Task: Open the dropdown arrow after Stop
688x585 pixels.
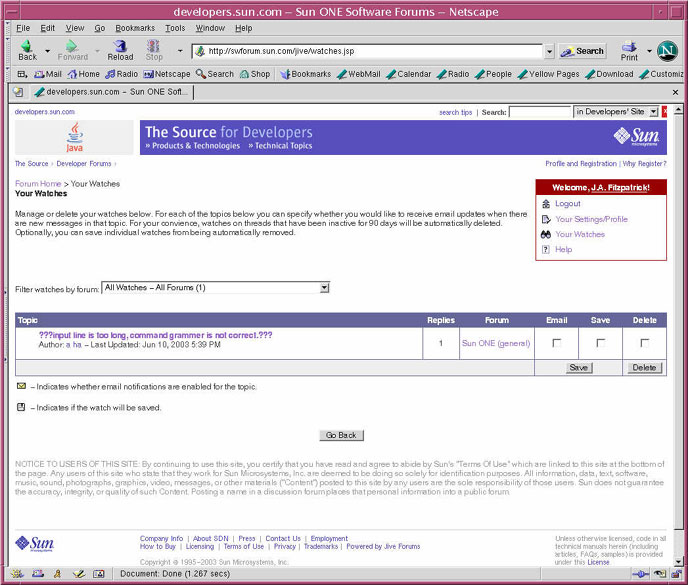Action: (x=180, y=51)
